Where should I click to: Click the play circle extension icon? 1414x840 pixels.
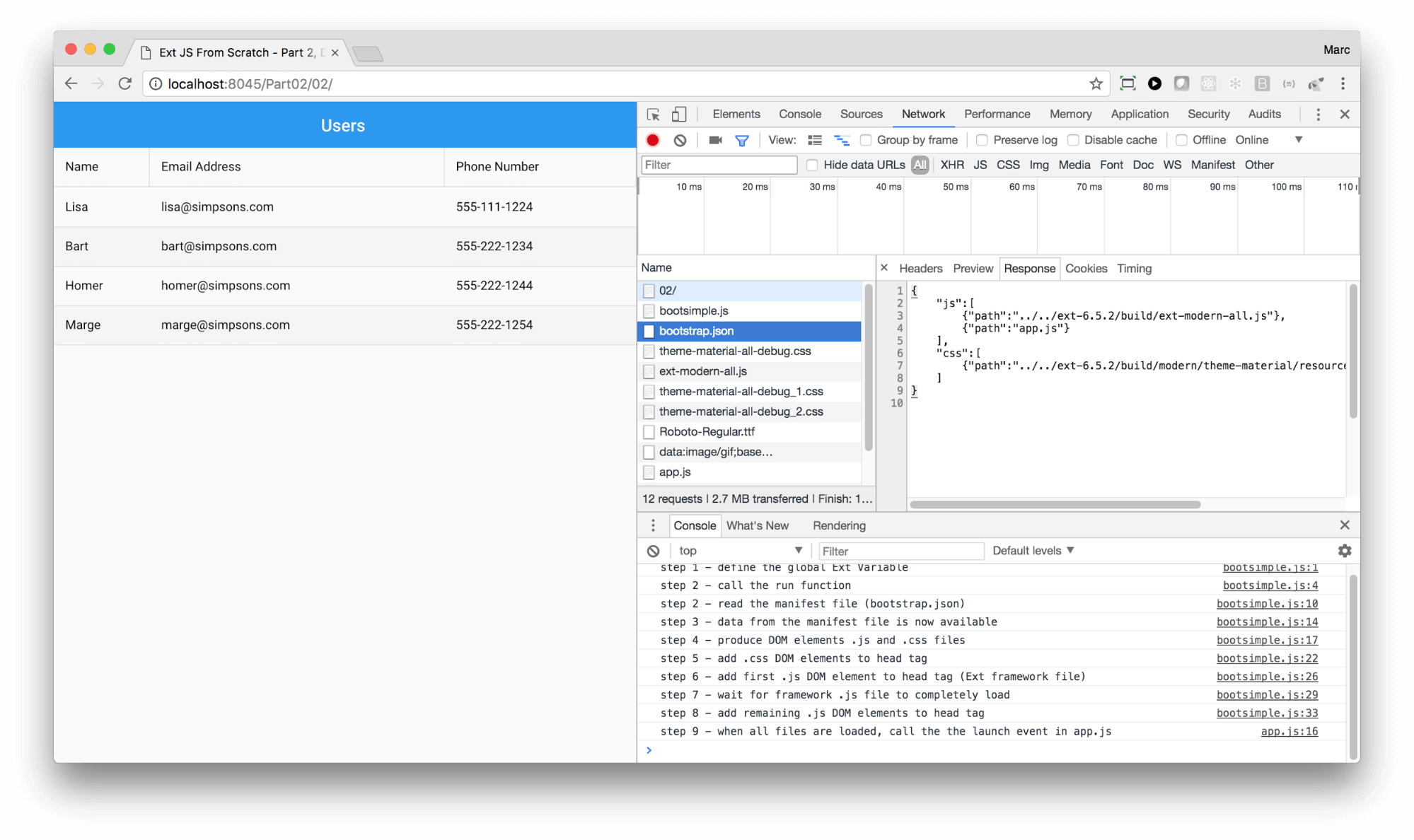(1154, 83)
